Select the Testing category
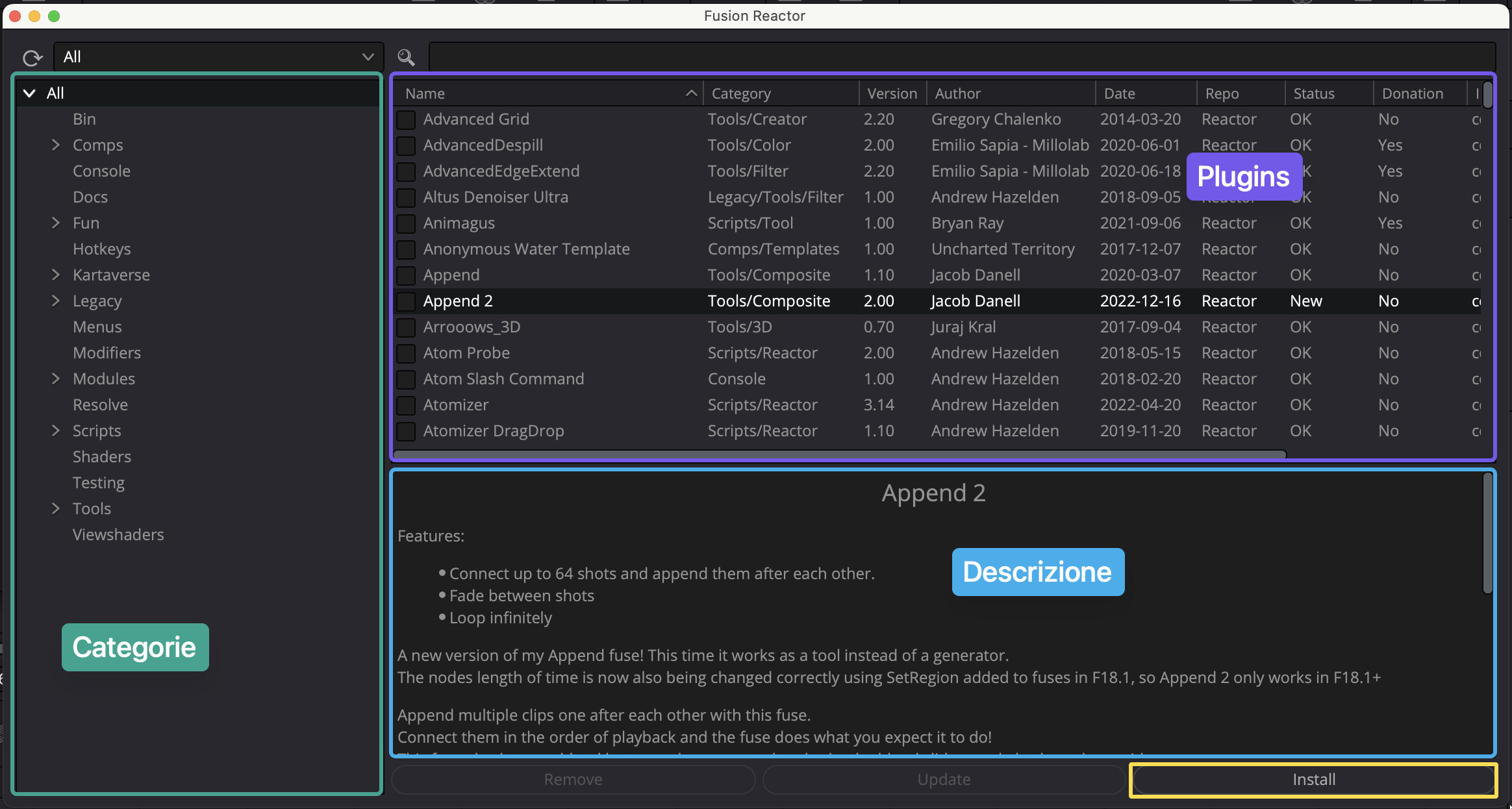 tap(98, 483)
